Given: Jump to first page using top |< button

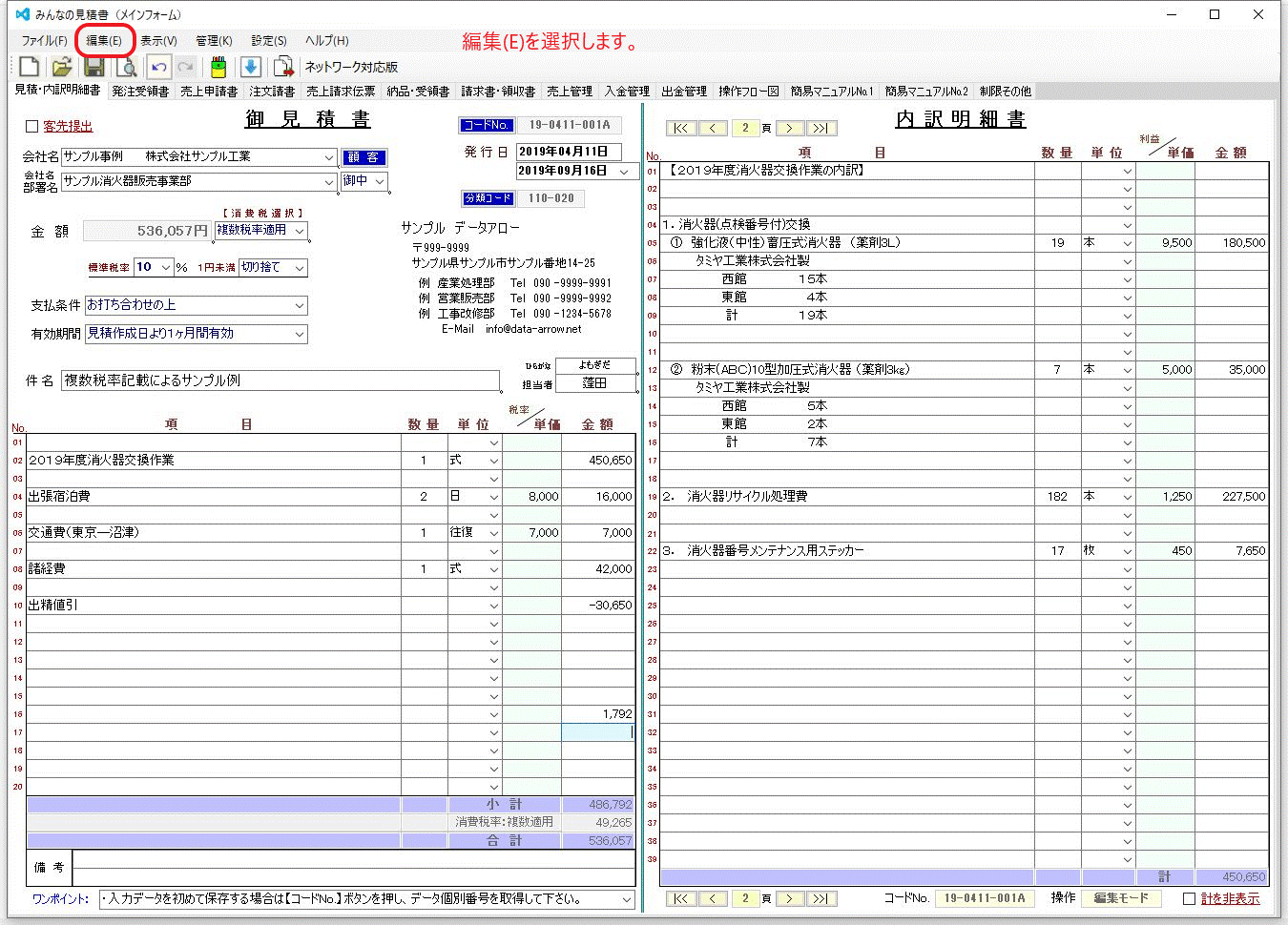Looking at the screenshot, I should click(680, 128).
